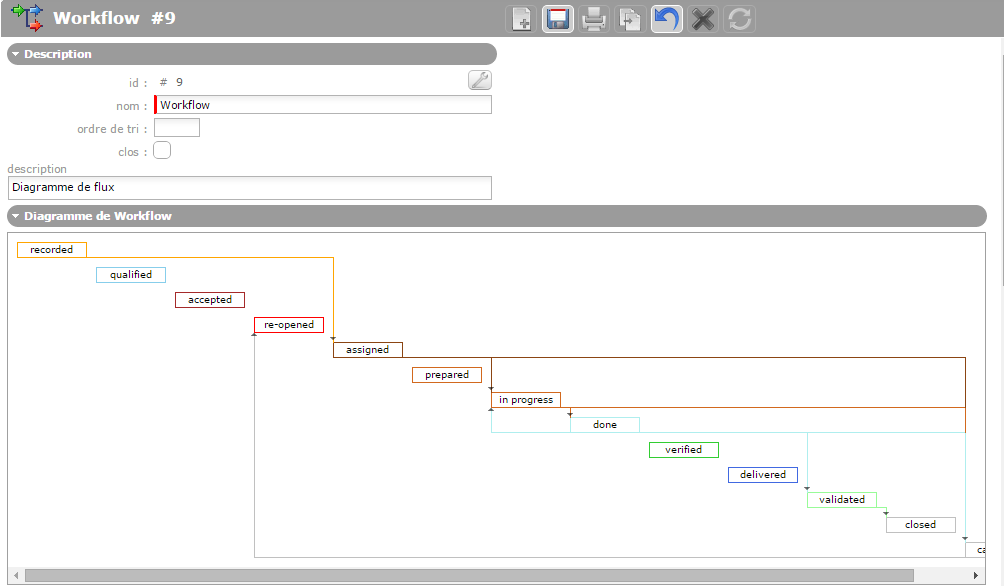The width and height of the screenshot is (1004, 586).
Task: Collapse the Description section
Action: point(17,54)
